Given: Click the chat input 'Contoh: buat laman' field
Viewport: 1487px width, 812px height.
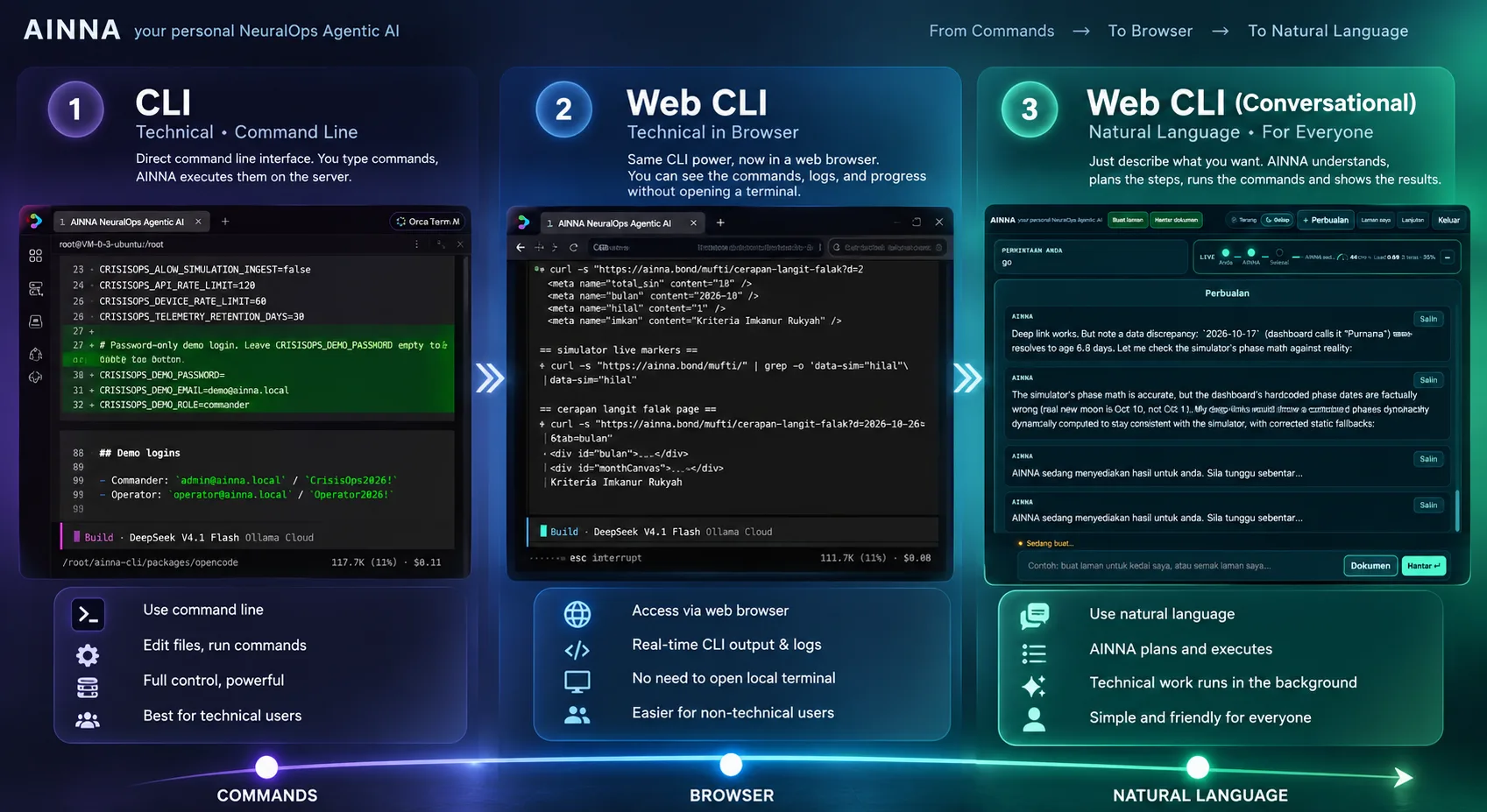Looking at the screenshot, I should pyautogui.click(x=1179, y=566).
